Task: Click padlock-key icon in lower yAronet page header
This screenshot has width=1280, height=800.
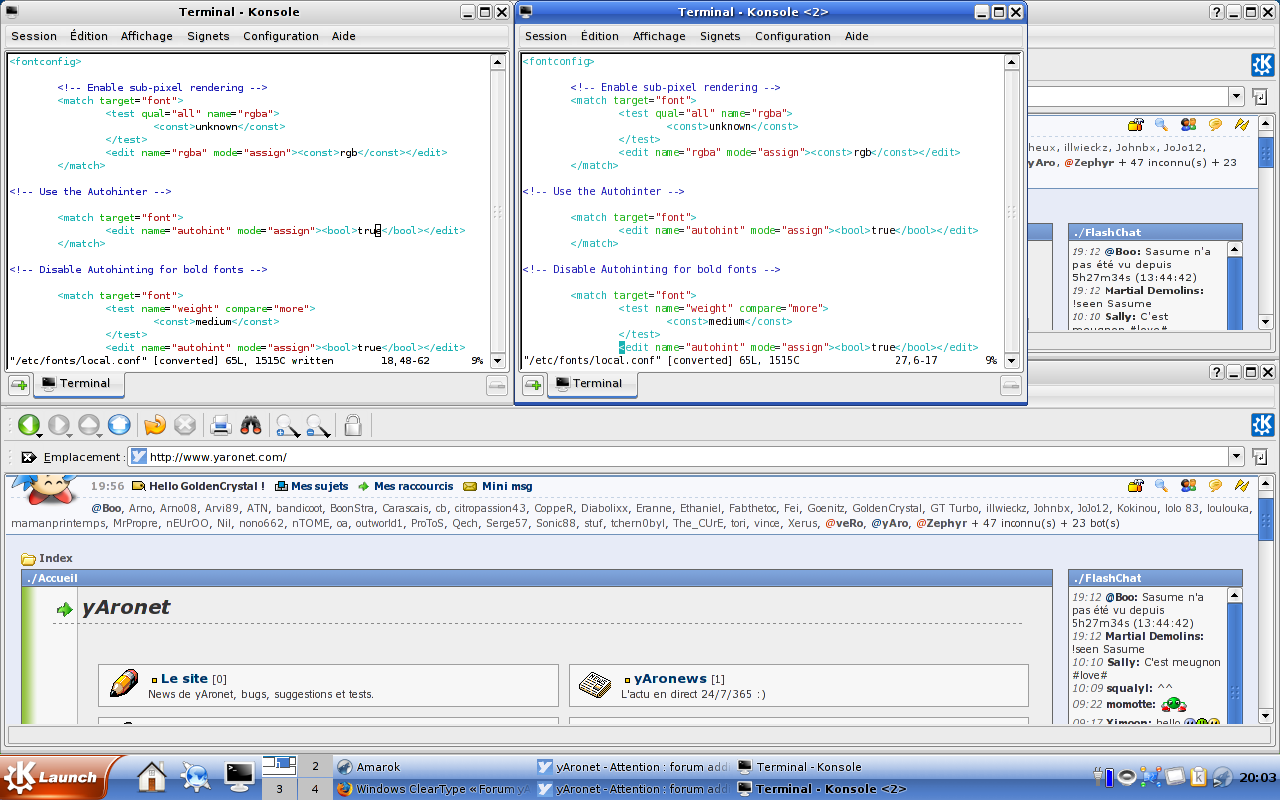Action: (x=1135, y=486)
